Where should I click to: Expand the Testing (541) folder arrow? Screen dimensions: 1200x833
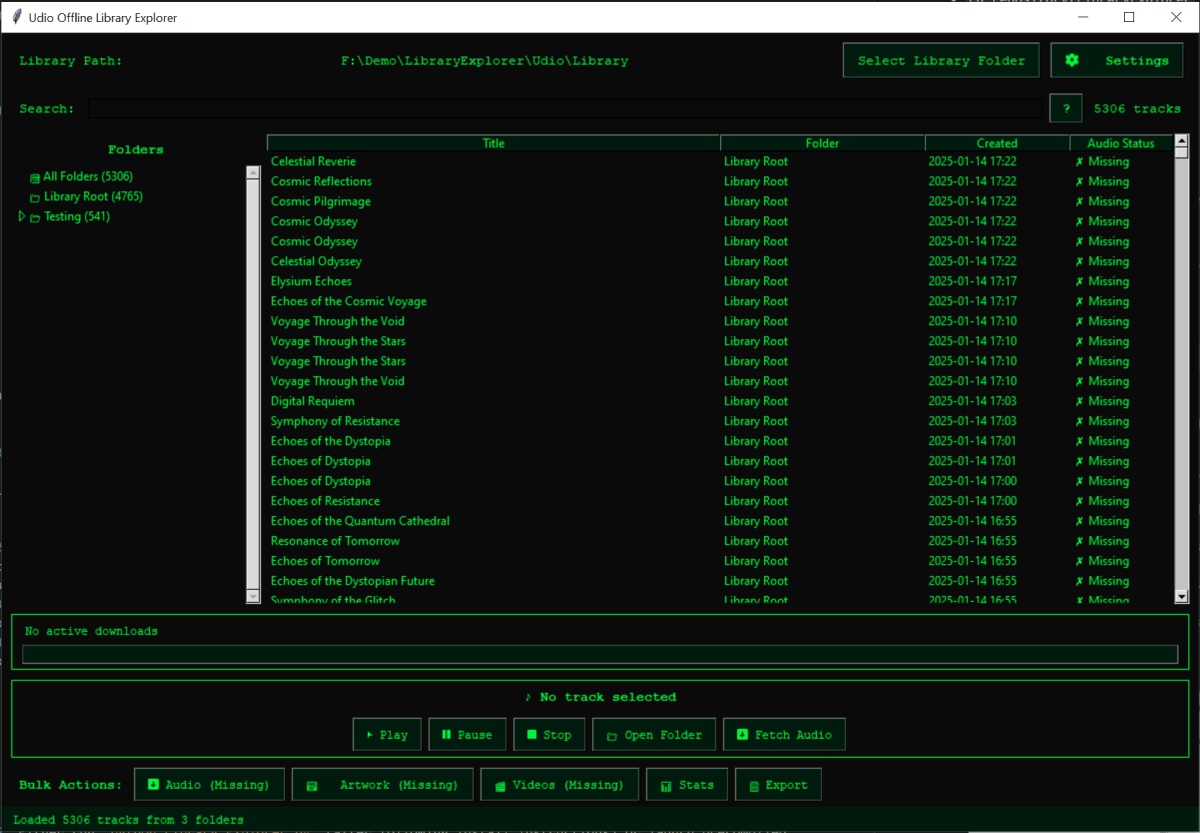pyautogui.click(x=22, y=216)
